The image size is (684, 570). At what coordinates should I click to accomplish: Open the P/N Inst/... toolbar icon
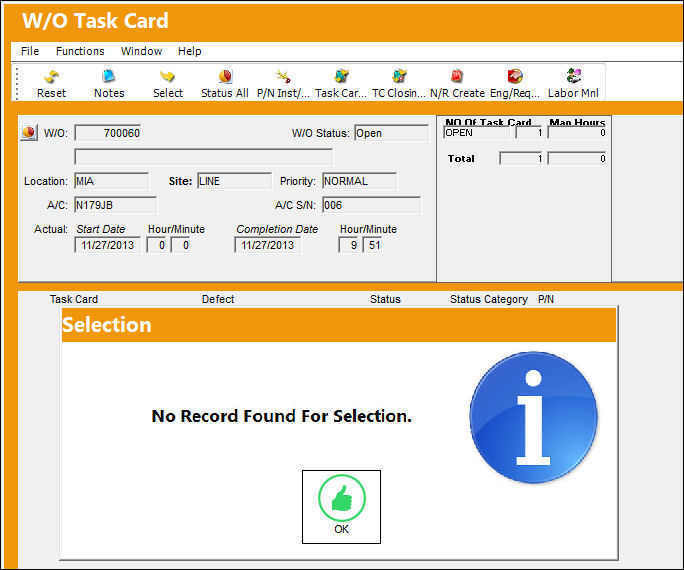[x=283, y=83]
